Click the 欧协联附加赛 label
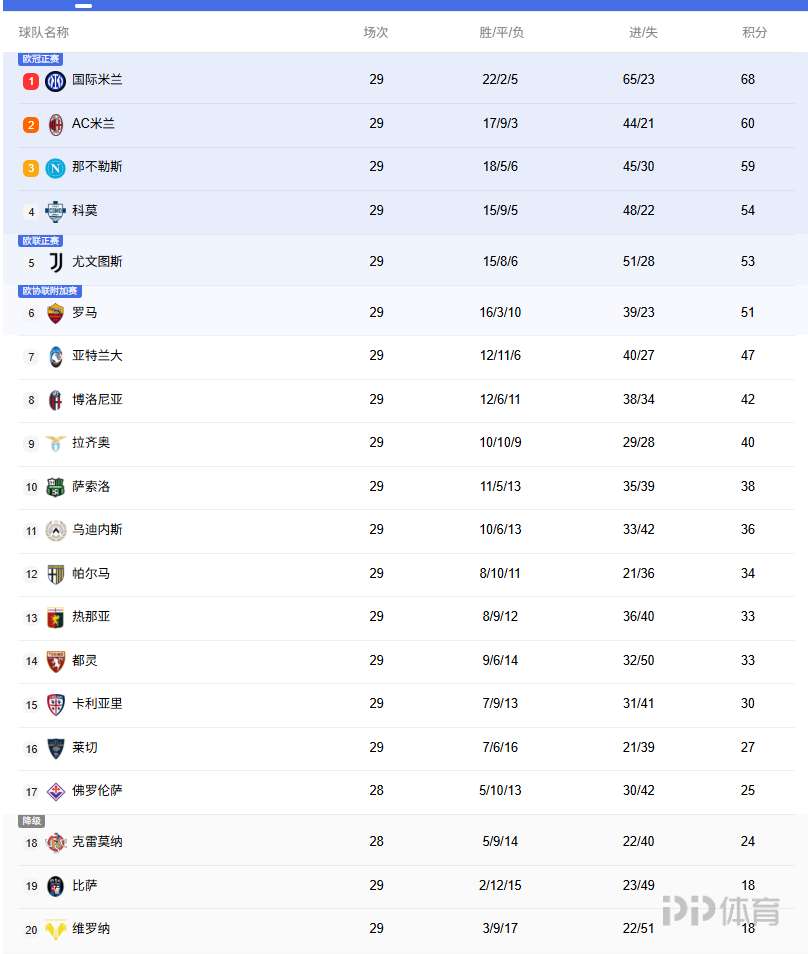This screenshot has width=808, height=954. [x=50, y=291]
